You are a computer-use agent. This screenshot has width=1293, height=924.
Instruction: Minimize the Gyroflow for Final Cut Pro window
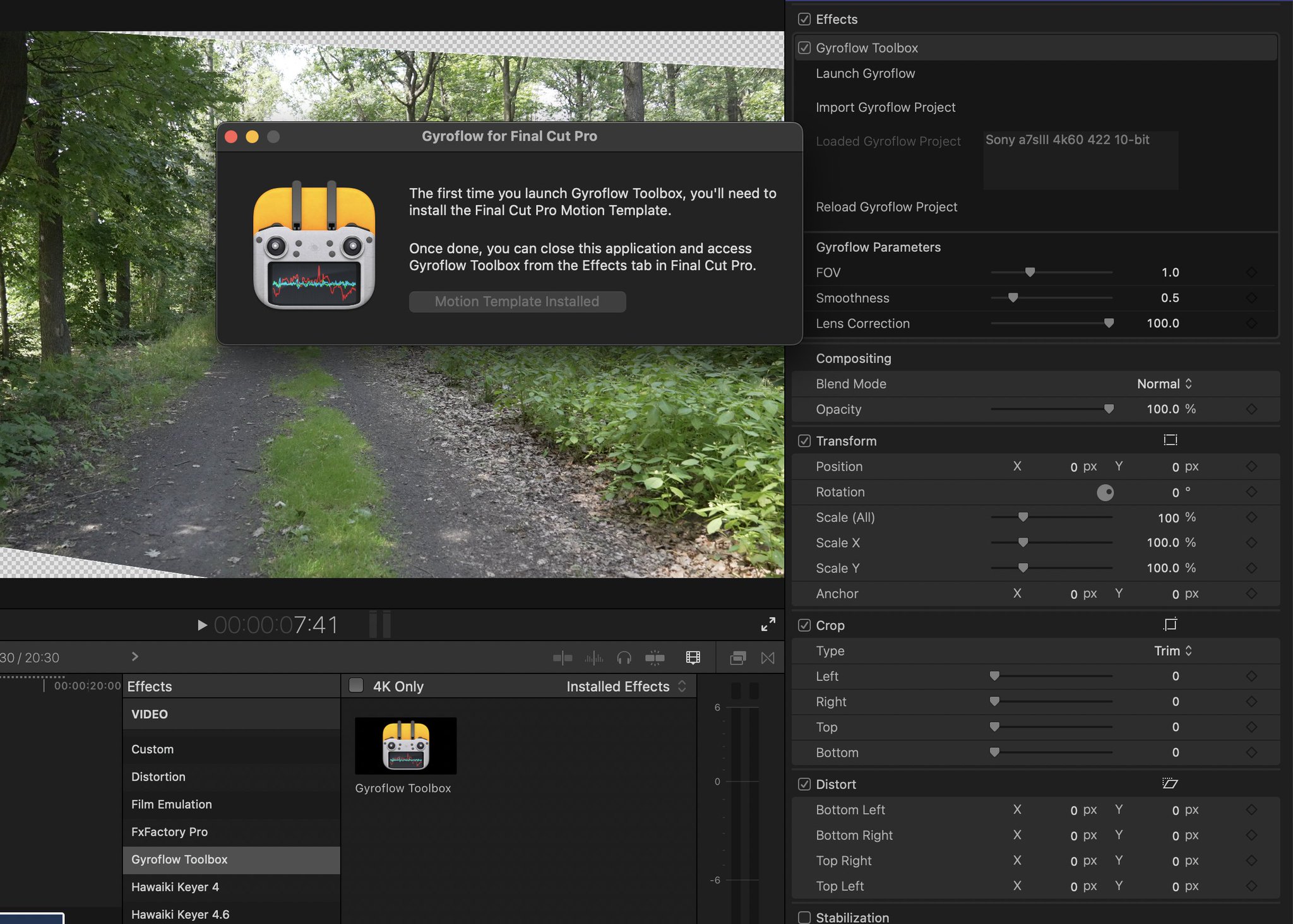252,136
